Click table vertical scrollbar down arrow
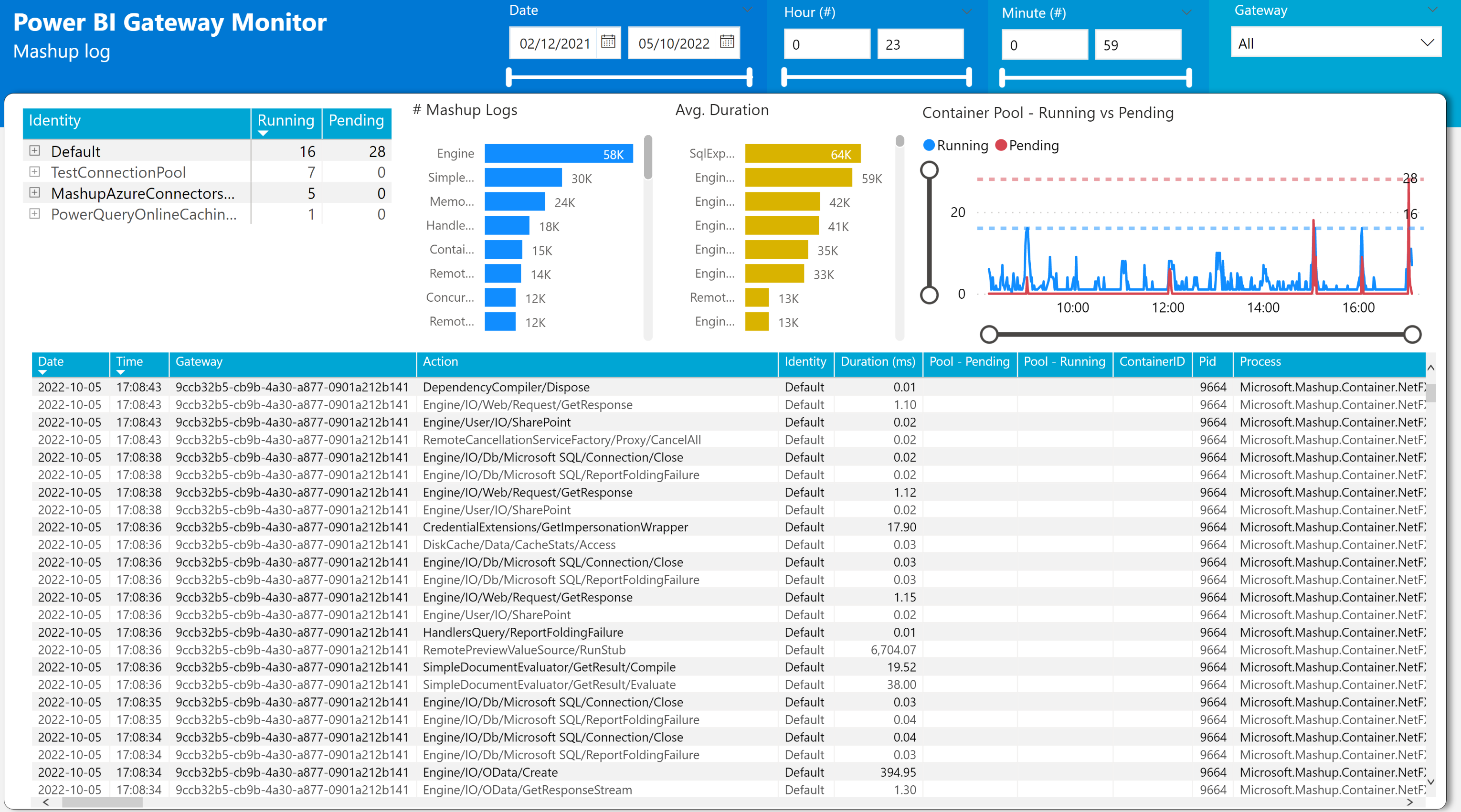The image size is (1461, 812). pos(1430,781)
